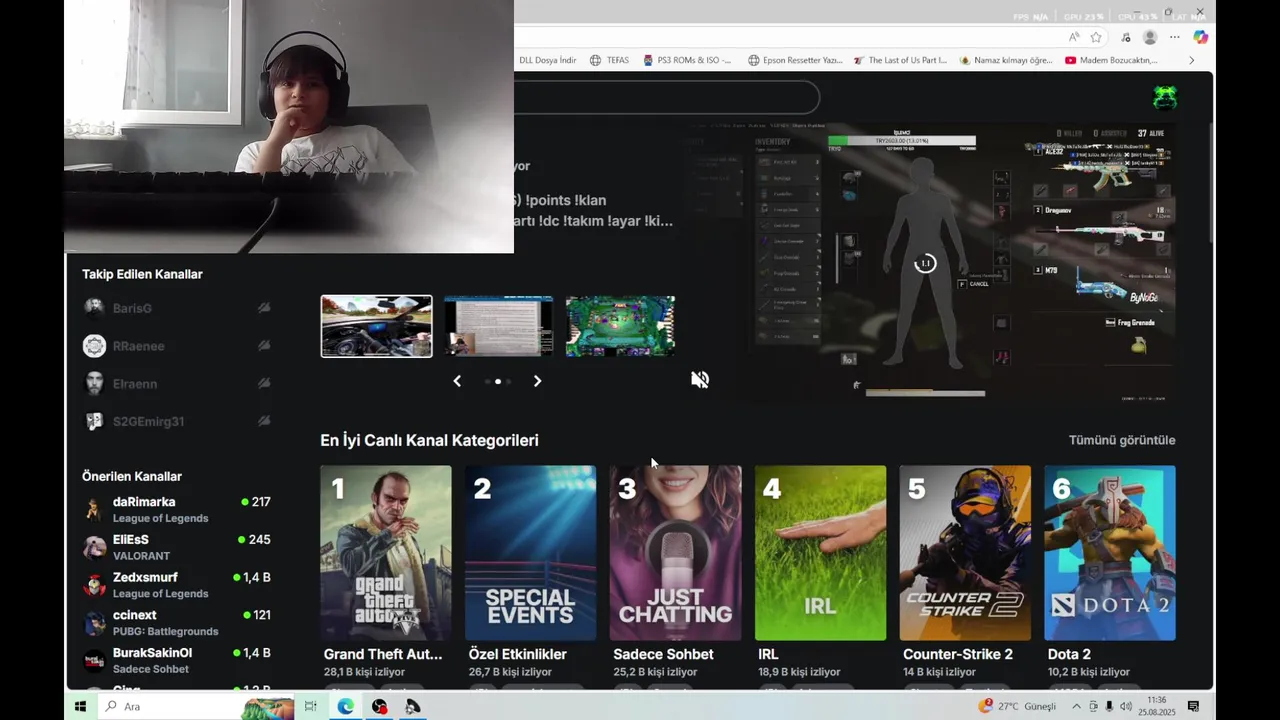The image size is (1280, 720).
Task: Open Task View in taskbar
Action: (x=310, y=706)
